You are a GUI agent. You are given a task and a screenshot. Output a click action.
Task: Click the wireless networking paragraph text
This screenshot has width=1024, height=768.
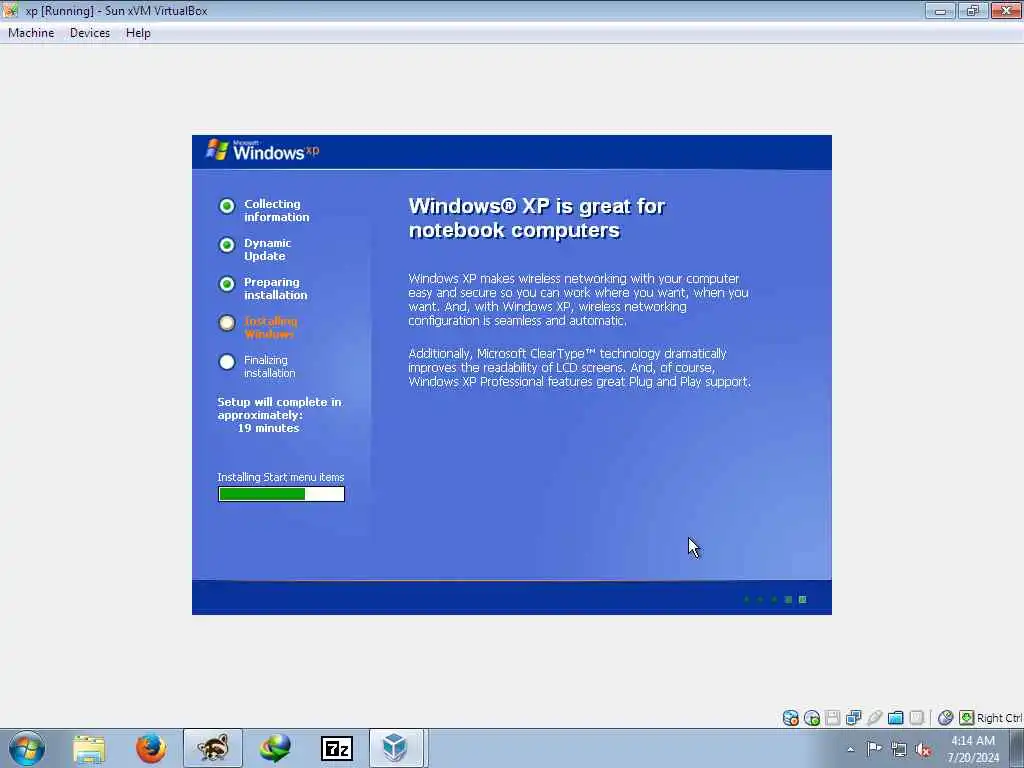coord(579,300)
